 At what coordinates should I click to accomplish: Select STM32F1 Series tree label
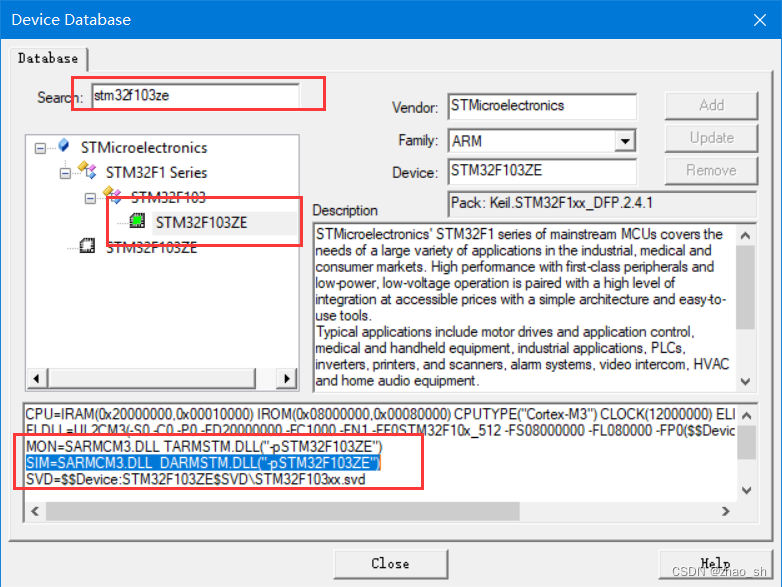[x=156, y=173]
